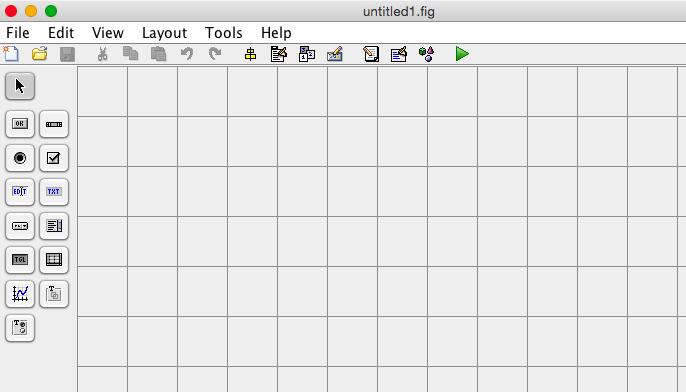Pick the Radio Button component

click(x=20, y=158)
